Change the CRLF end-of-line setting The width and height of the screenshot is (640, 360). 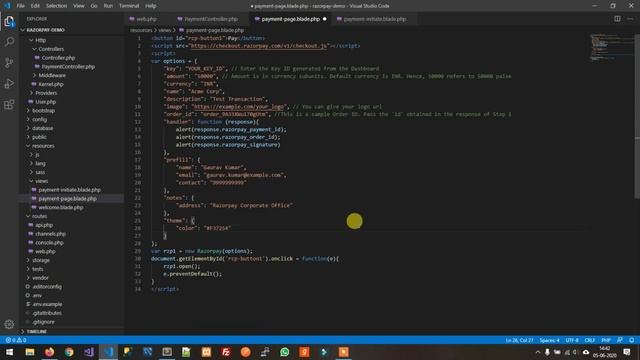coord(589,340)
